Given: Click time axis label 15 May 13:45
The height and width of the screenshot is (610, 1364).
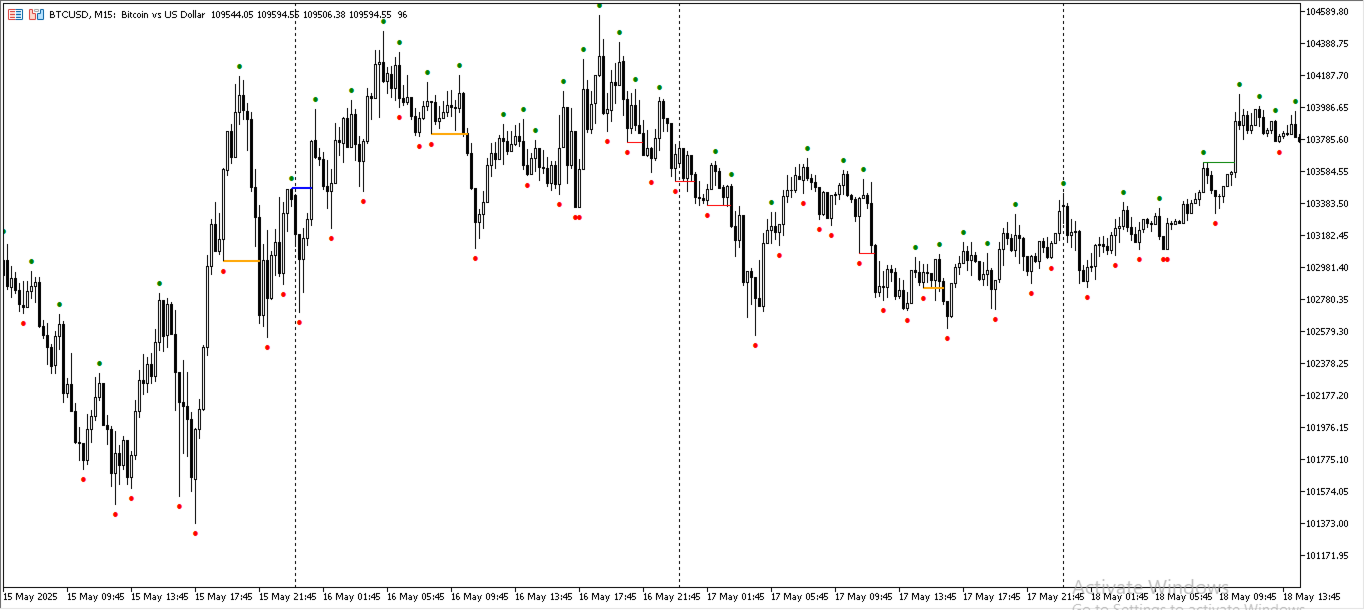Looking at the screenshot, I should coord(160,597).
